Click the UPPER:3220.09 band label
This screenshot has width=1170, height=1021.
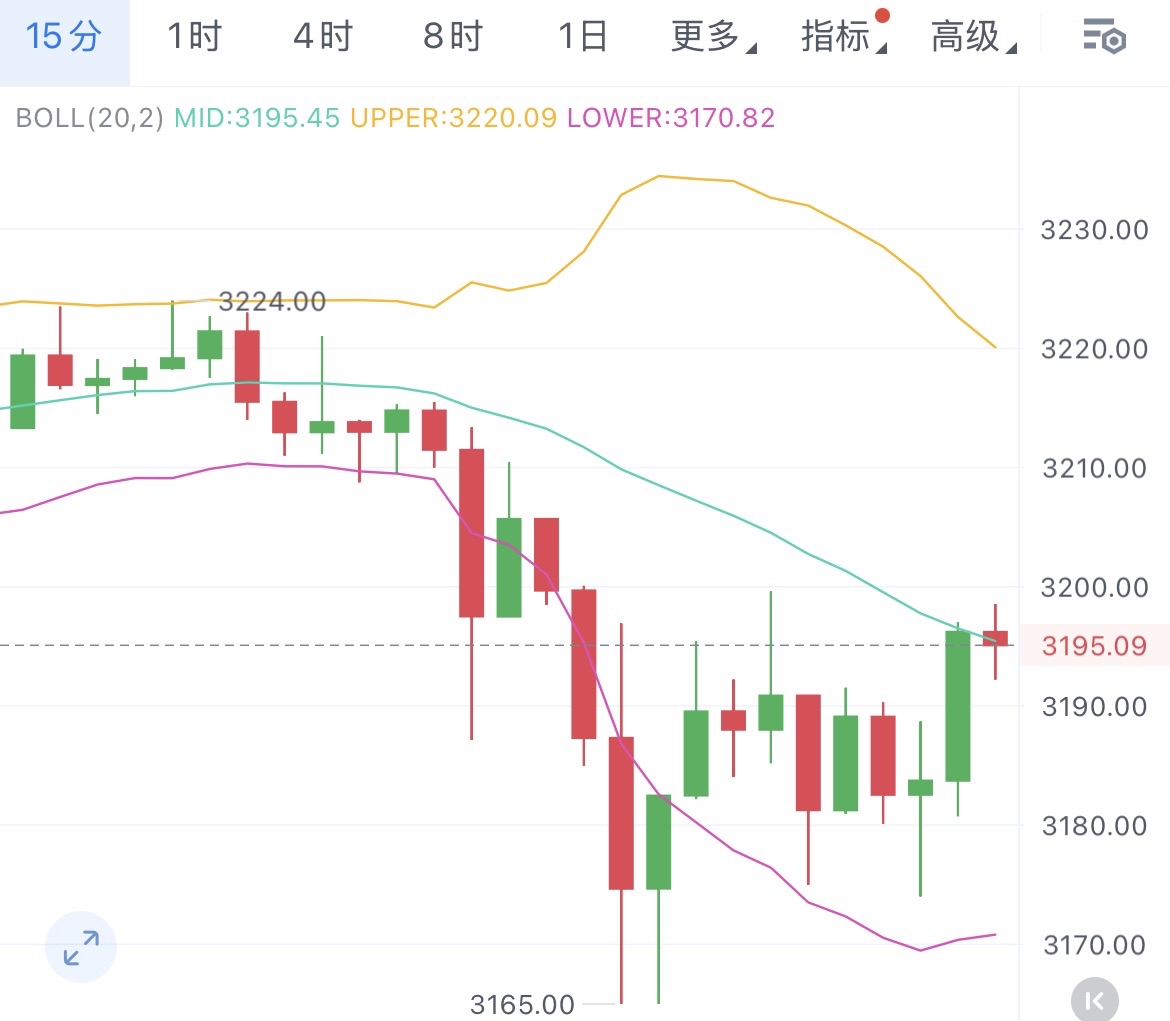(453, 118)
